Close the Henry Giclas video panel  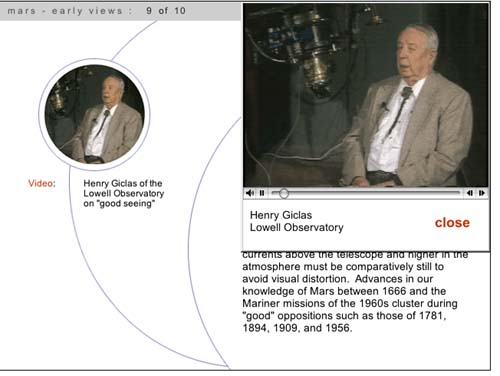[x=452, y=223]
